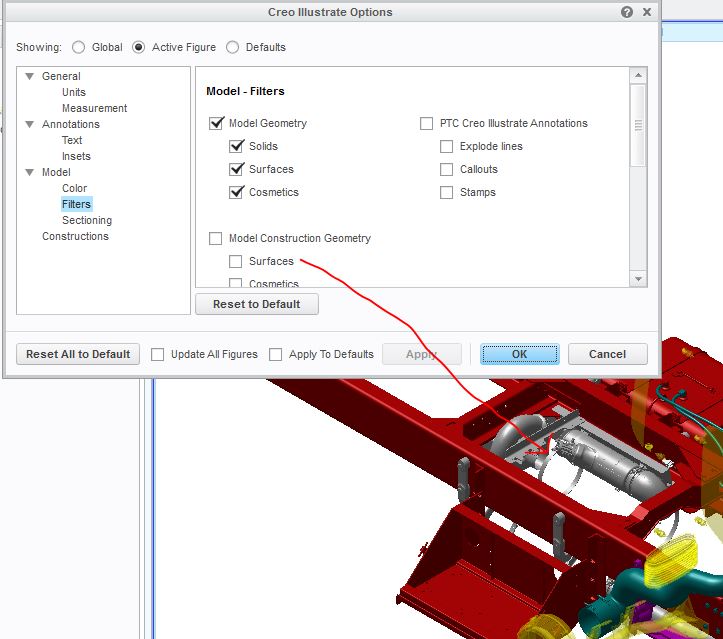Select the Global radio button

click(x=78, y=47)
